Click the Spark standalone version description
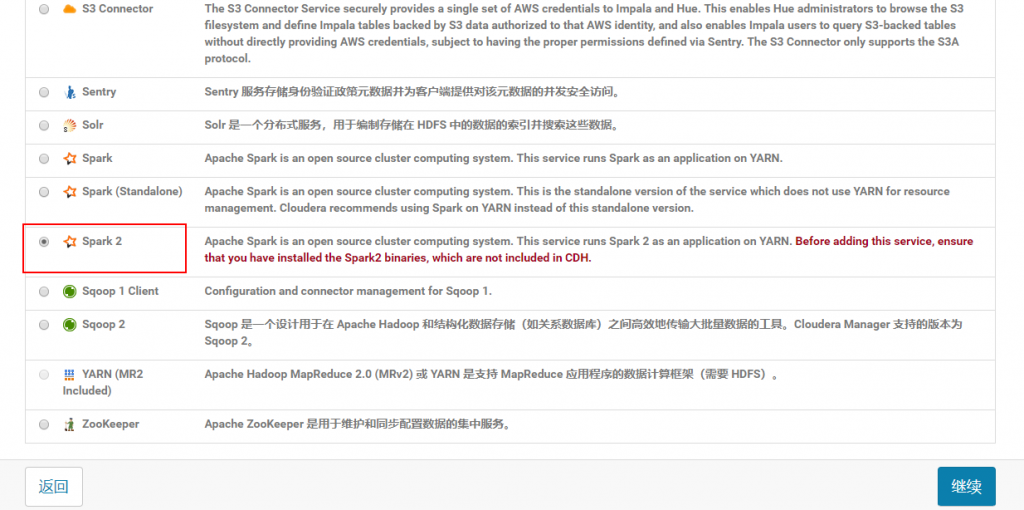Viewport: 1024px width, 510px height. point(577,200)
